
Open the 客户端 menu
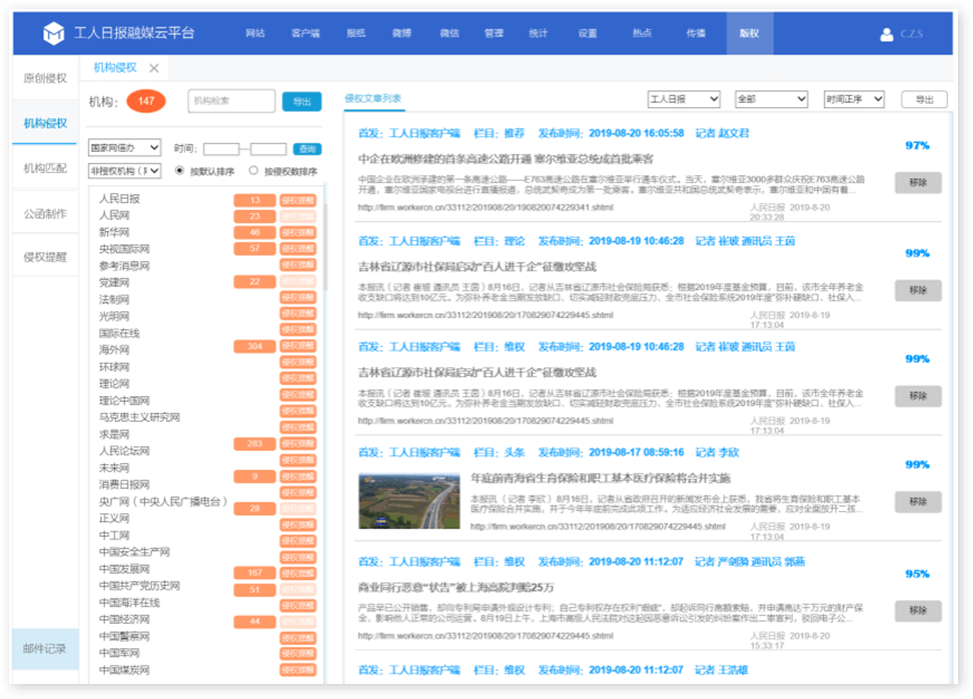(305, 34)
